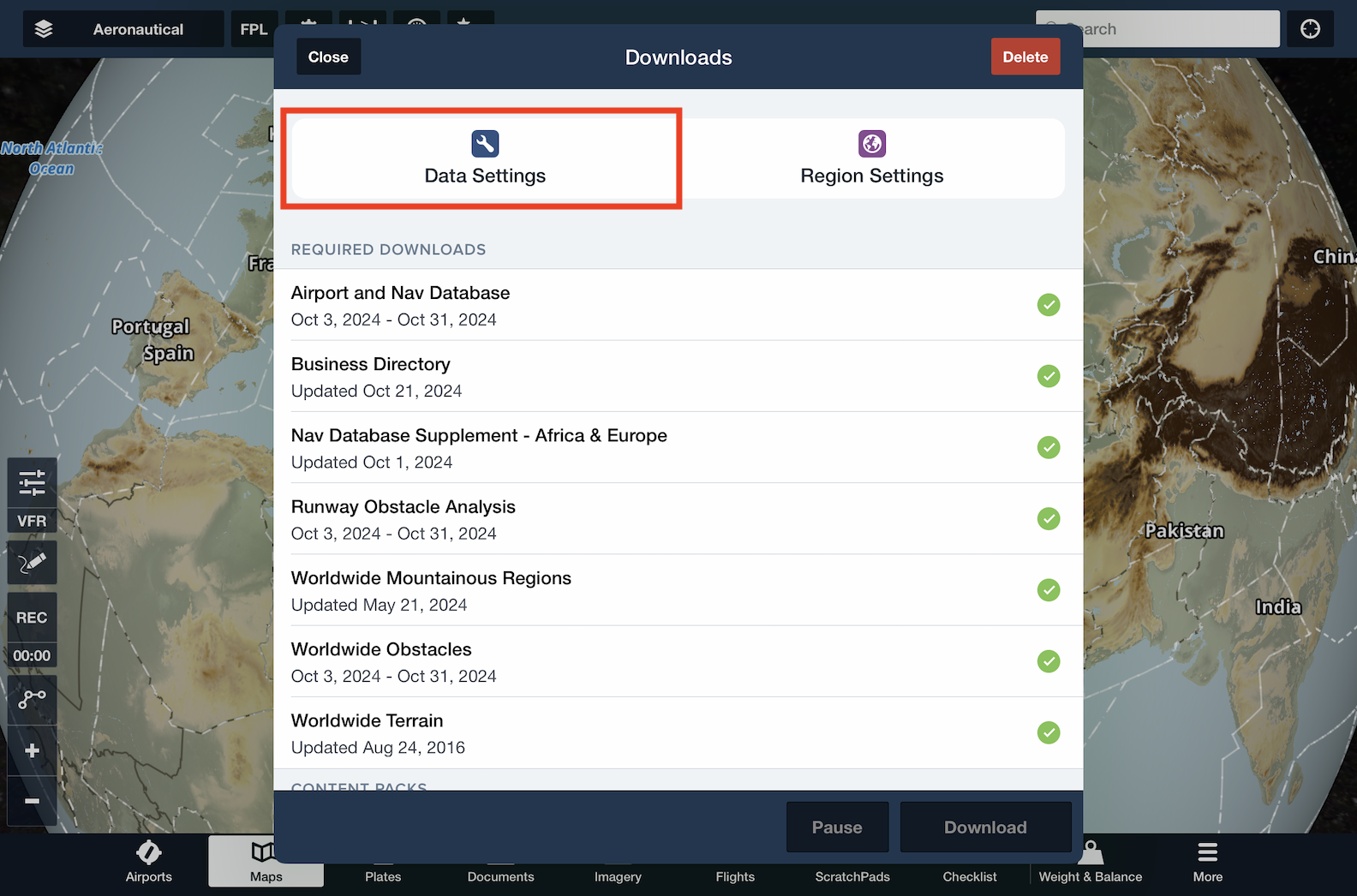Select Runway Obstacle Analysis title
The height and width of the screenshot is (896, 1357).
(x=403, y=507)
